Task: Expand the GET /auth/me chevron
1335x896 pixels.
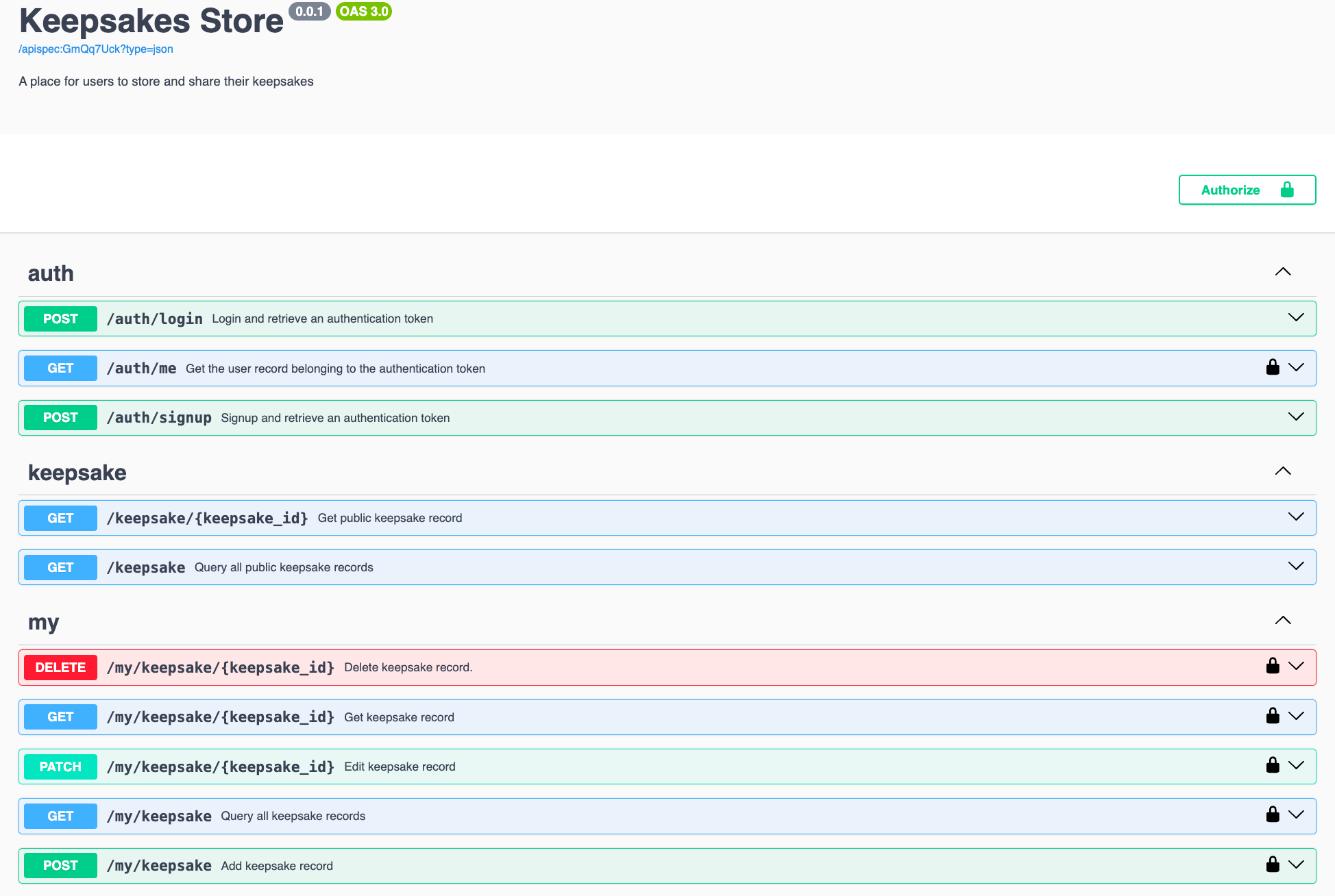Action: click(1296, 368)
